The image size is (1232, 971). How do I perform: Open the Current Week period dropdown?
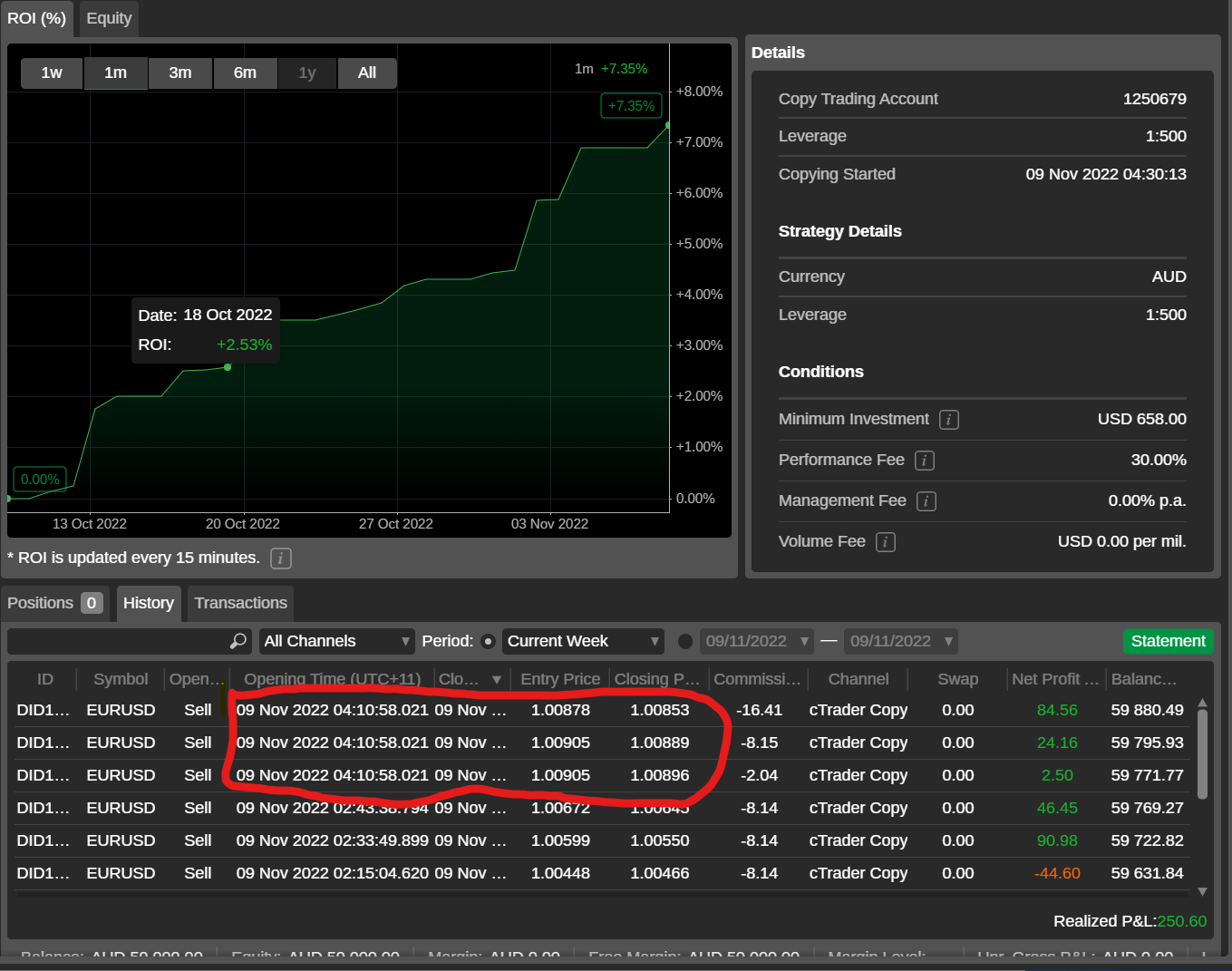pos(583,642)
